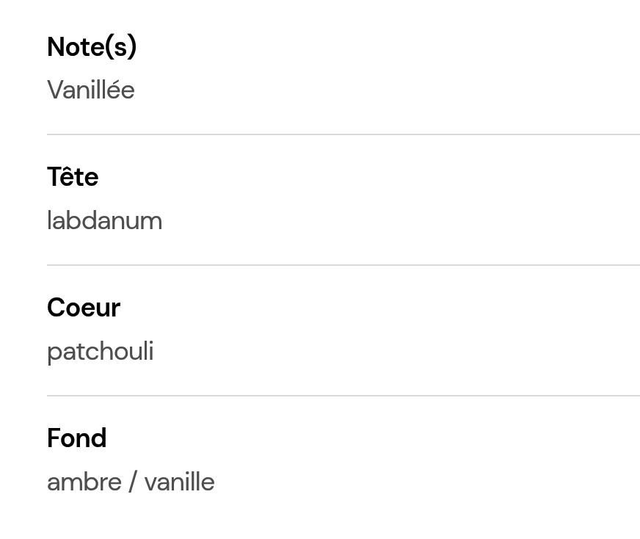
Task: Select the ambre / vanille base note text
Action: (x=131, y=482)
